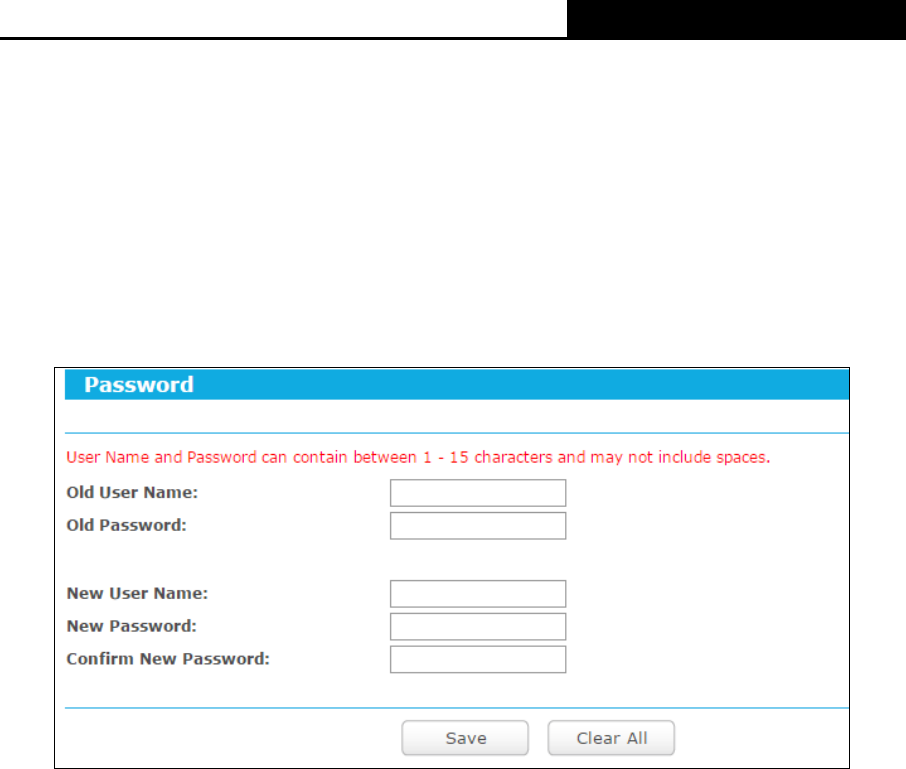906x769 pixels.
Task: Click the blank white area above Password panel
Action: point(453,202)
